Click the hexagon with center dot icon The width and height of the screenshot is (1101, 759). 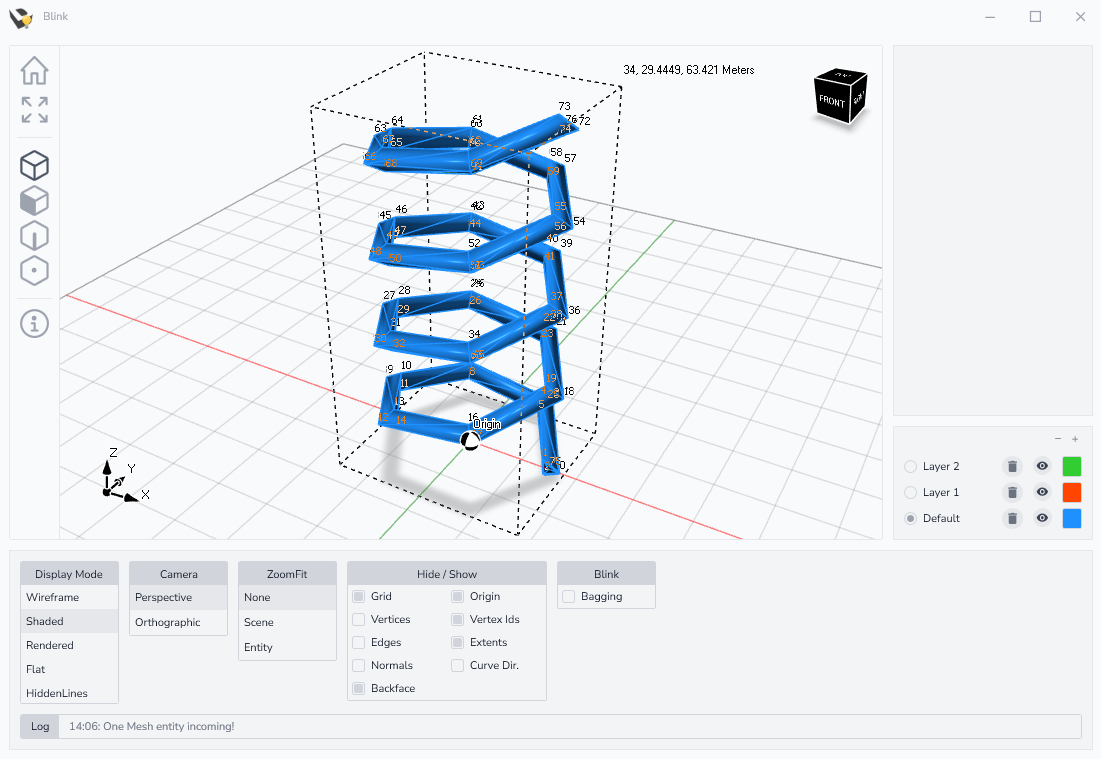[34, 271]
